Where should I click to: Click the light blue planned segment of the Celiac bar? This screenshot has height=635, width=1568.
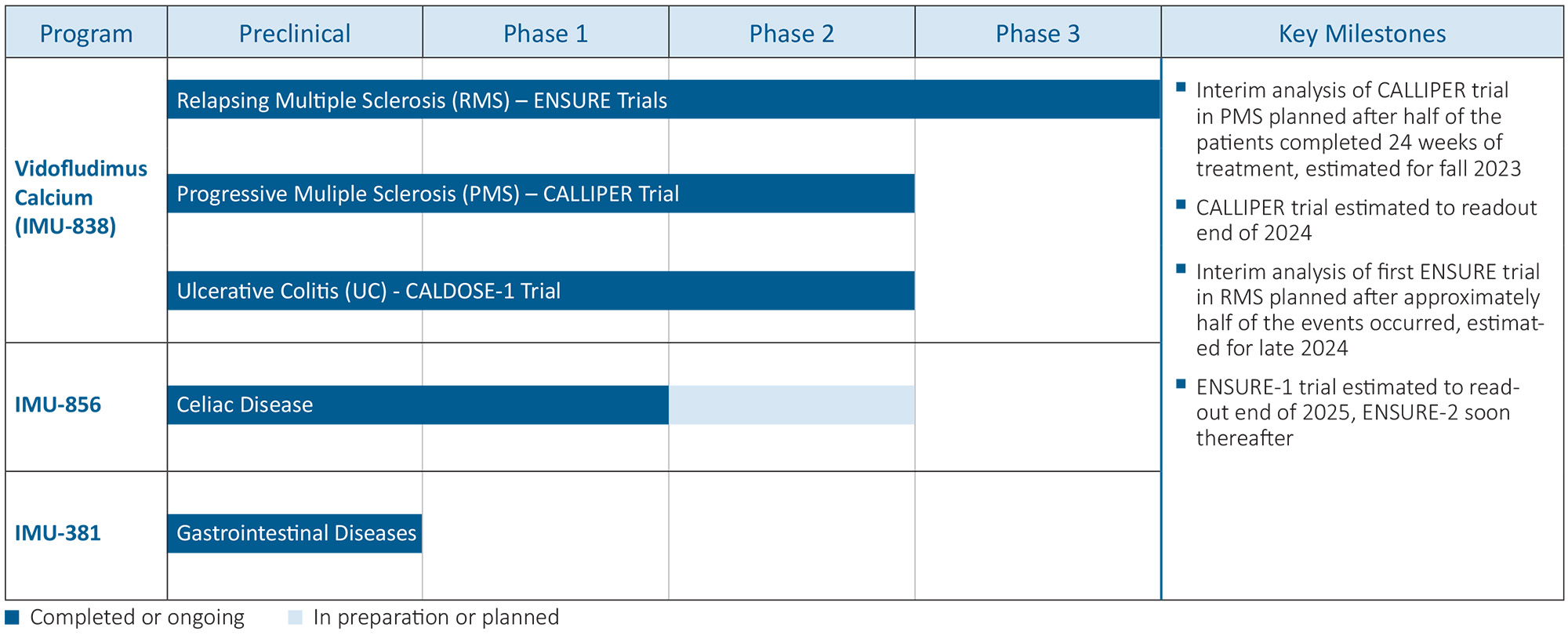click(792, 405)
